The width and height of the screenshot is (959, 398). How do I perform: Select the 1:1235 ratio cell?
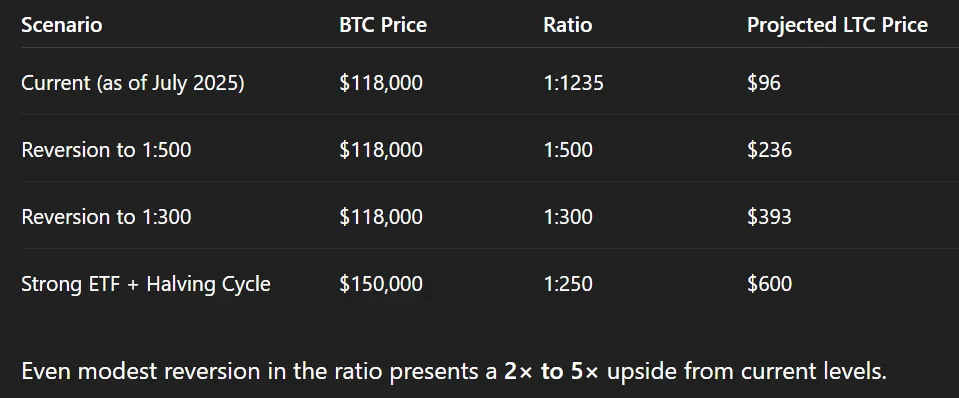pyautogui.click(x=573, y=83)
